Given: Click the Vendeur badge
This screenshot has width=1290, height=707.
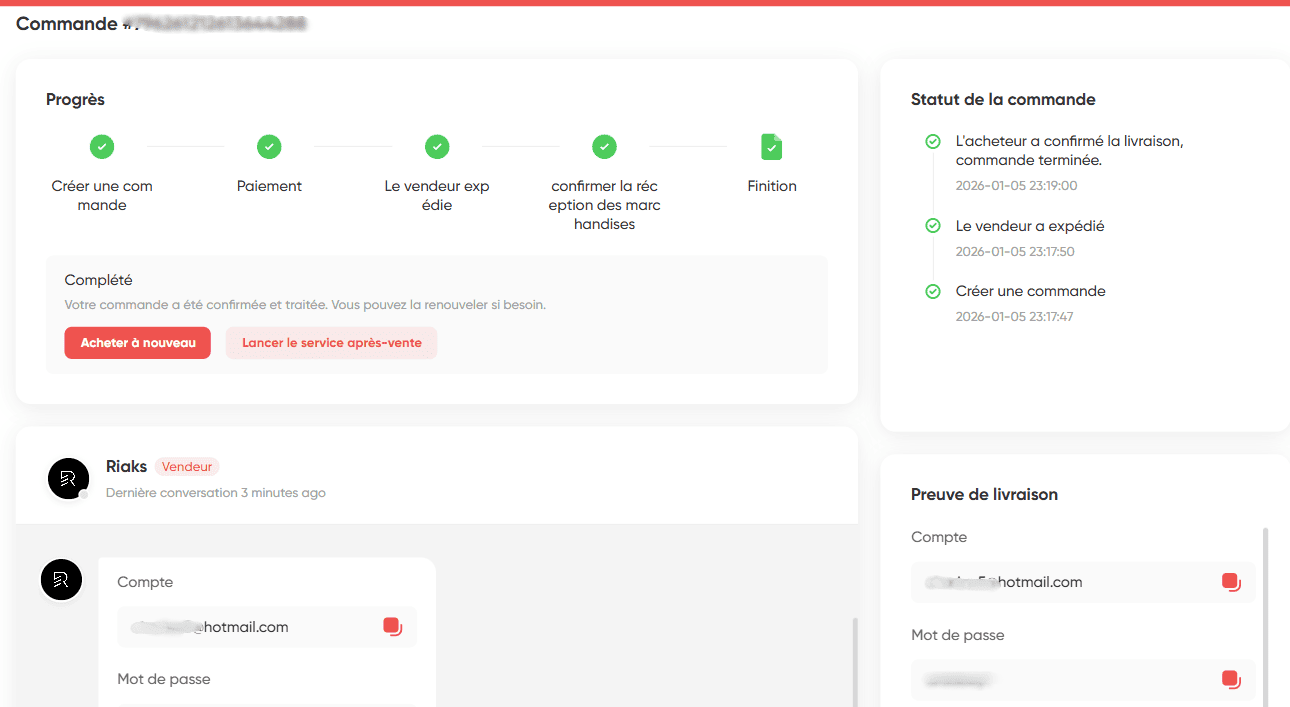Looking at the screenshot, I should click(187, 467).
